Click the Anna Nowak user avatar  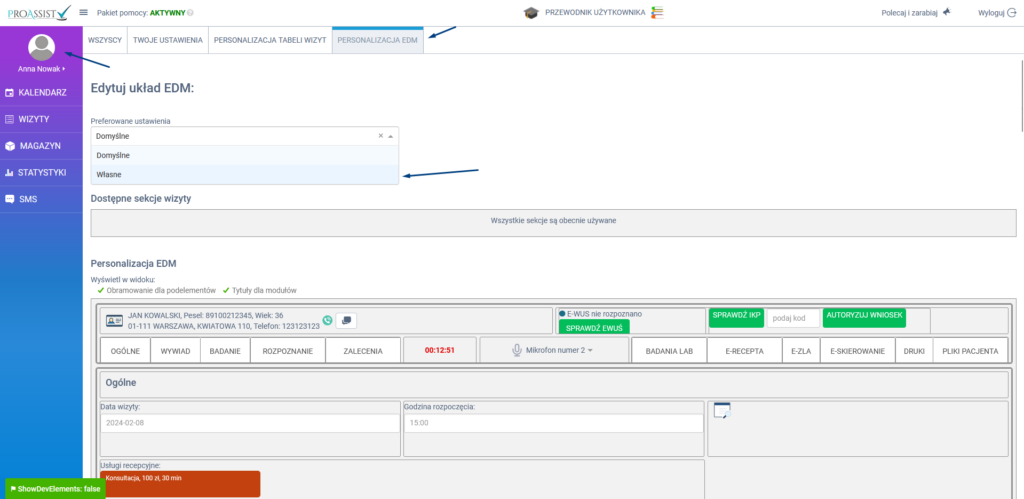(x=41, y=47)
